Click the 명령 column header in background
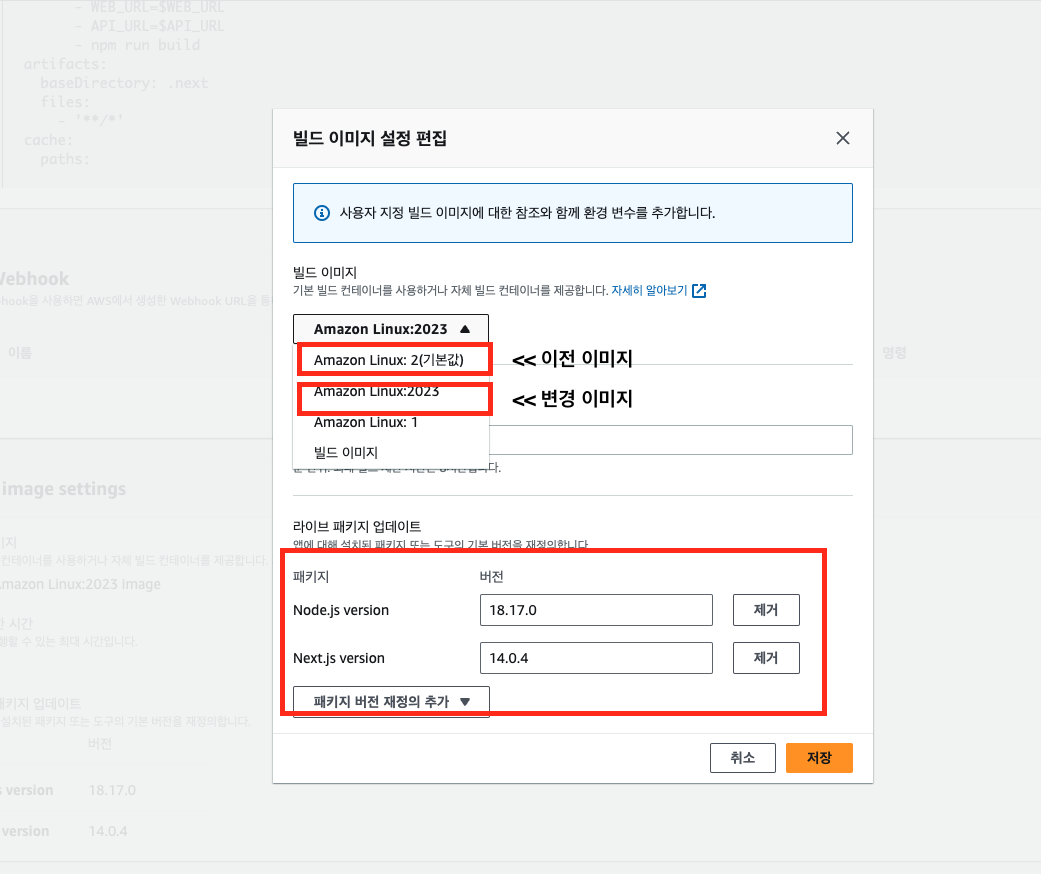 (x=894, y=353)
